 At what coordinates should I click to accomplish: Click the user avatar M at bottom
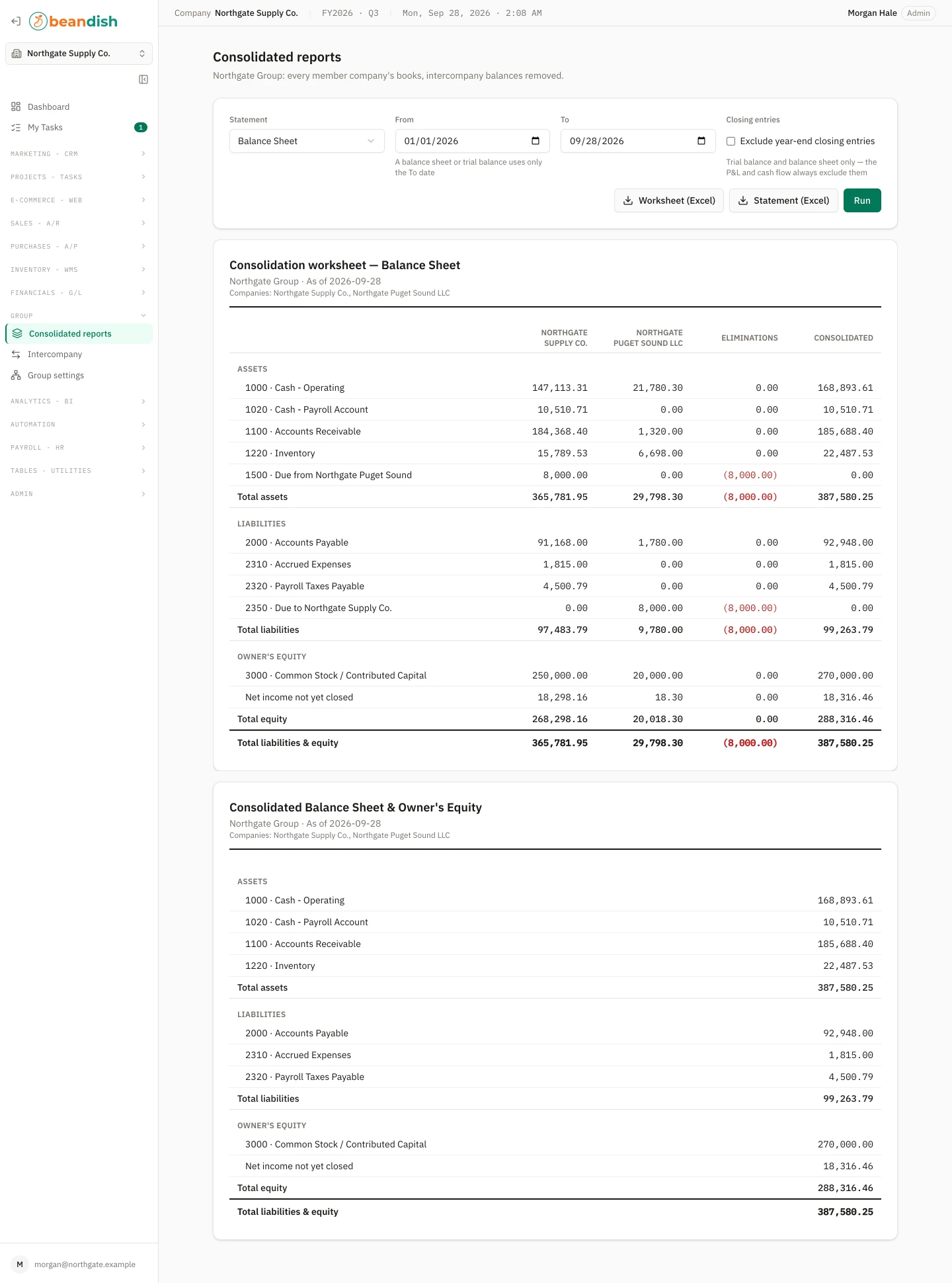20,1264
